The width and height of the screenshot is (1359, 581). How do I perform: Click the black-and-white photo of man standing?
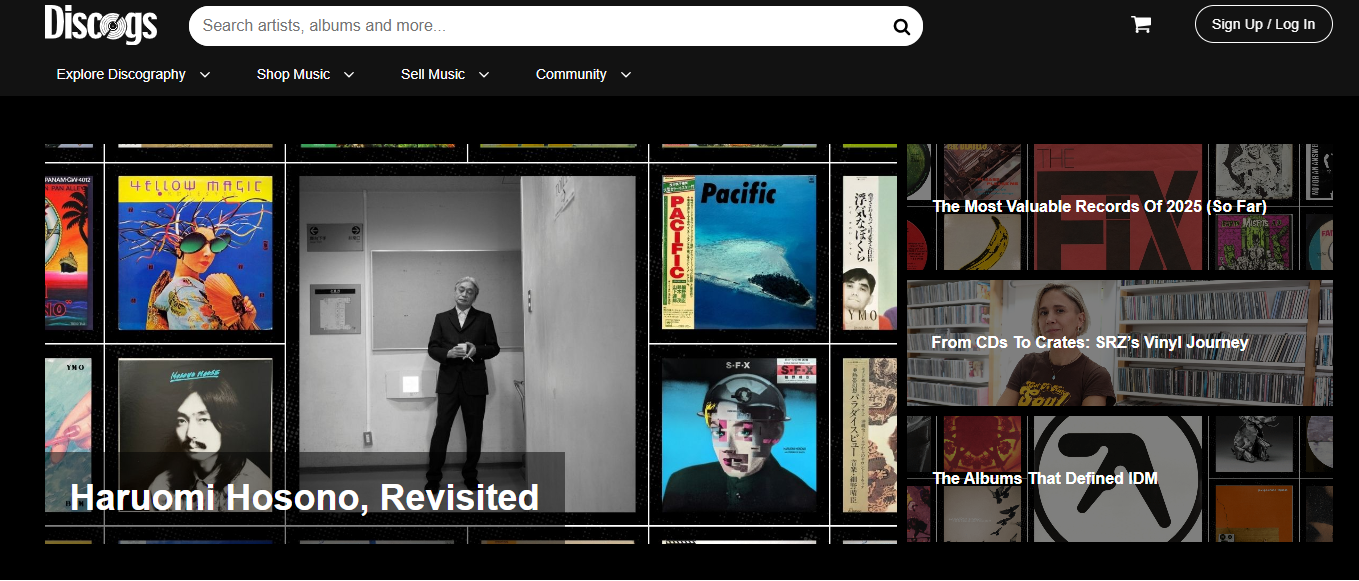[x=467, y=344]
